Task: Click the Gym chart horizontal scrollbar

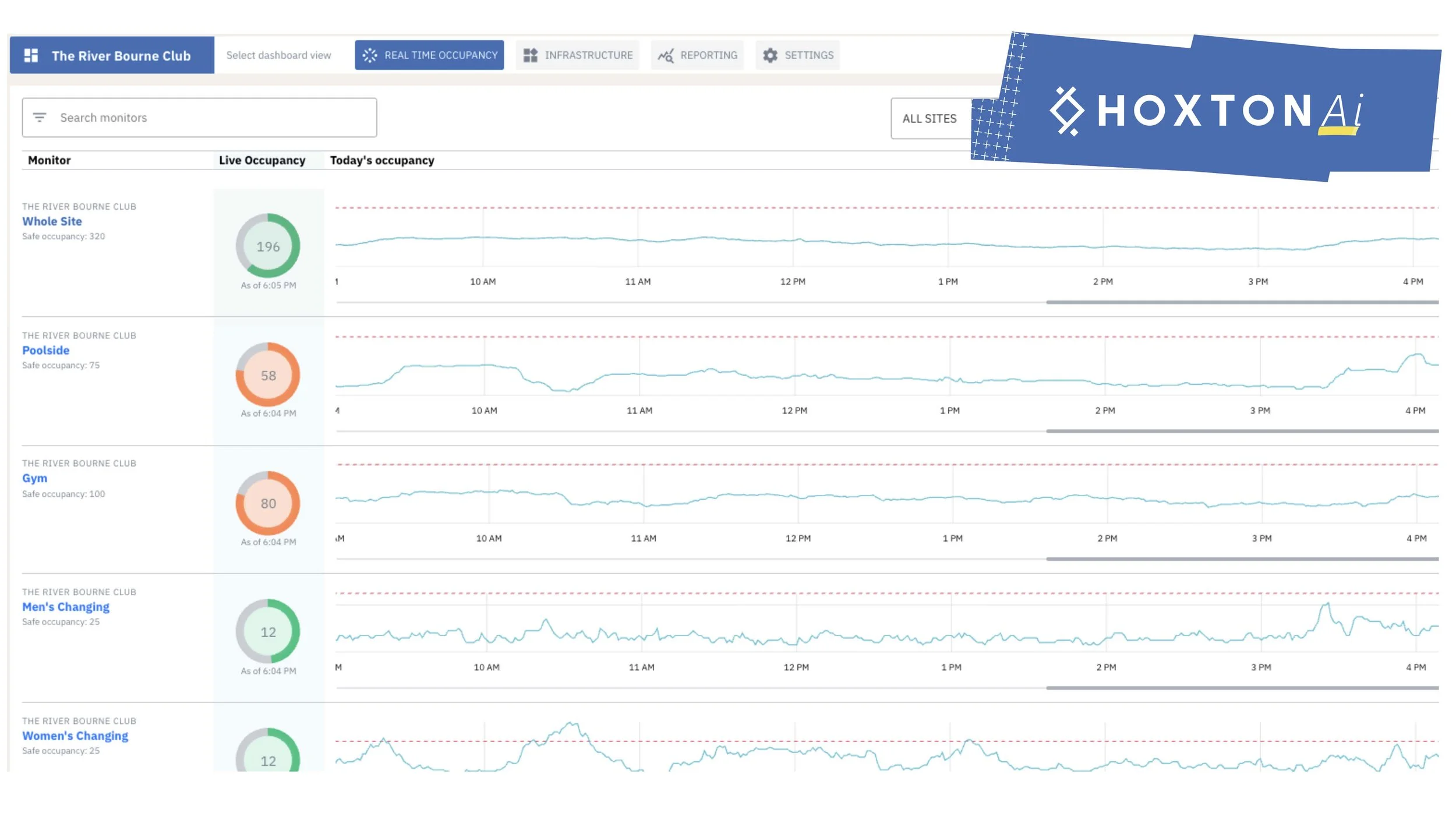Action: [1242, 559]
